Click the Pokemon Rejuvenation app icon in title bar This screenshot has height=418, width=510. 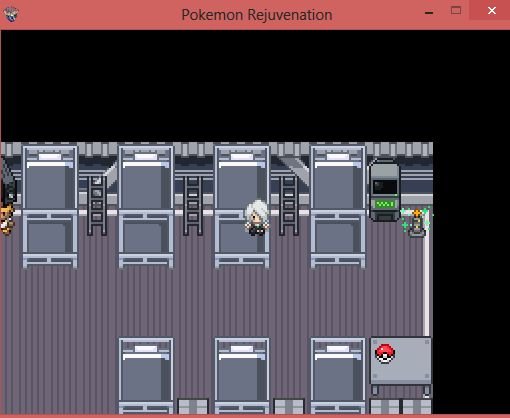[x=11, y=15]
